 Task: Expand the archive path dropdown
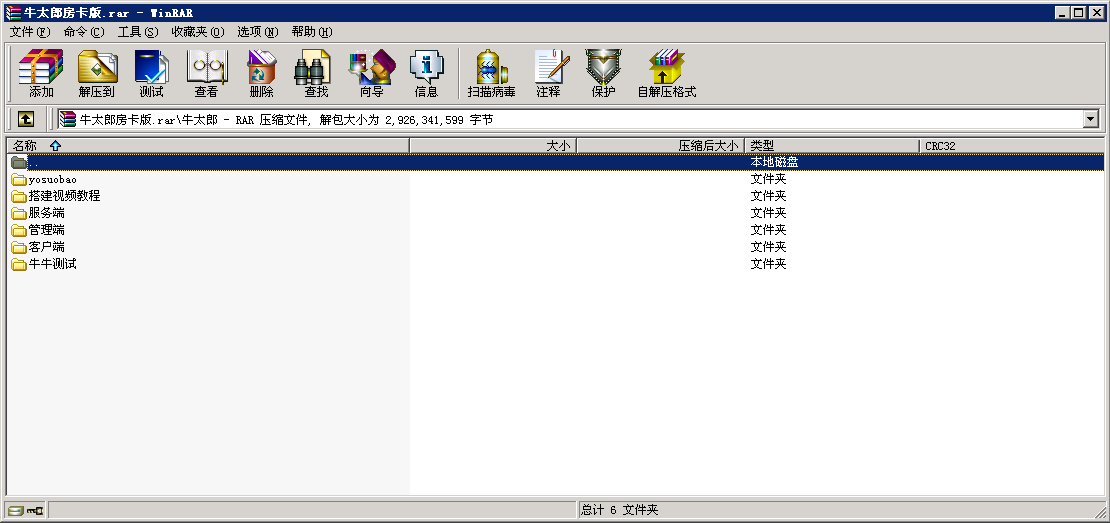click(1090, 119)
